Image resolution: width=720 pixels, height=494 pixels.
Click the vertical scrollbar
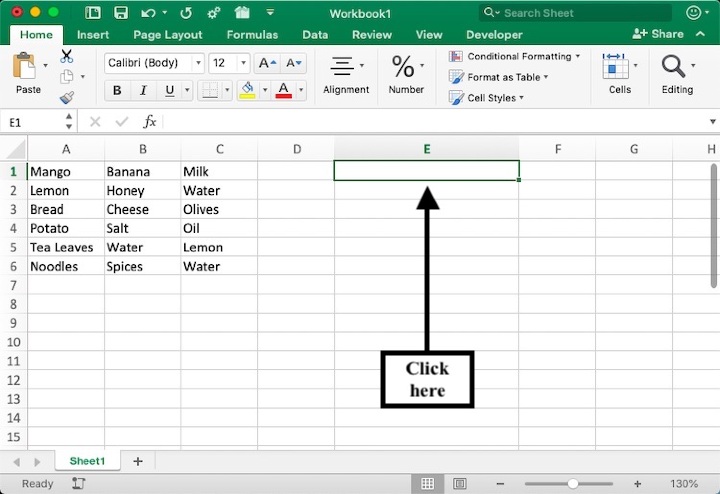[x=713, y=226]
